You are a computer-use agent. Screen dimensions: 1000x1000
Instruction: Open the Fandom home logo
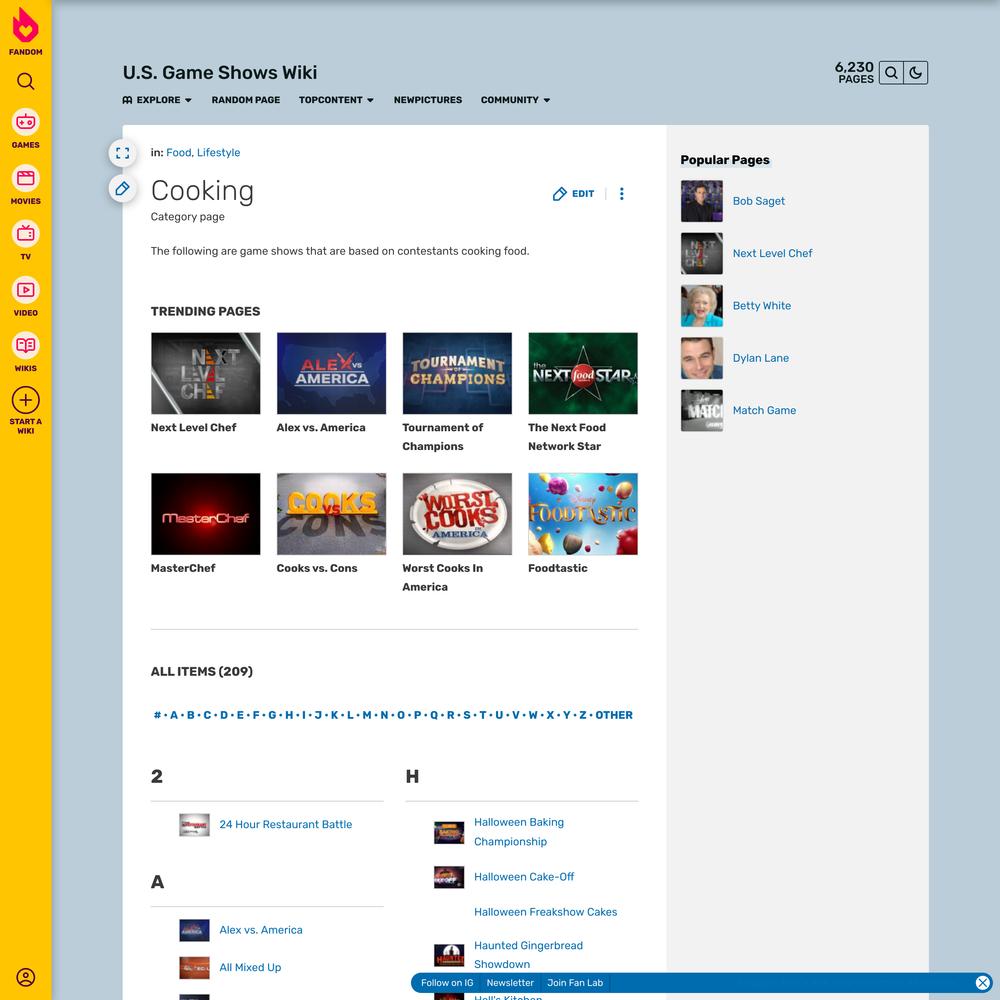[x=26, y=32]
